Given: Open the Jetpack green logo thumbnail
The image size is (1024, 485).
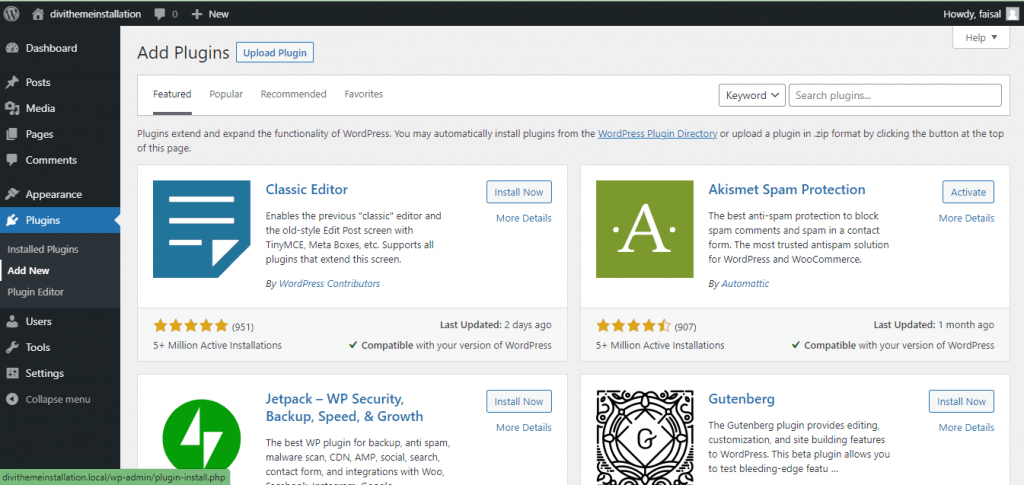Looking at the screenshot, I should (202, 437).
